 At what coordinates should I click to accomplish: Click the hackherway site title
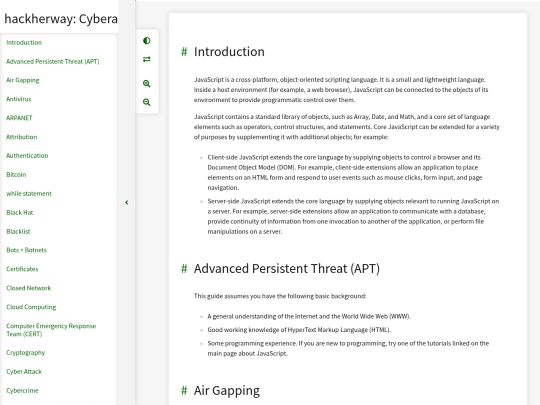pyautogui.click(x=61, y=19)
